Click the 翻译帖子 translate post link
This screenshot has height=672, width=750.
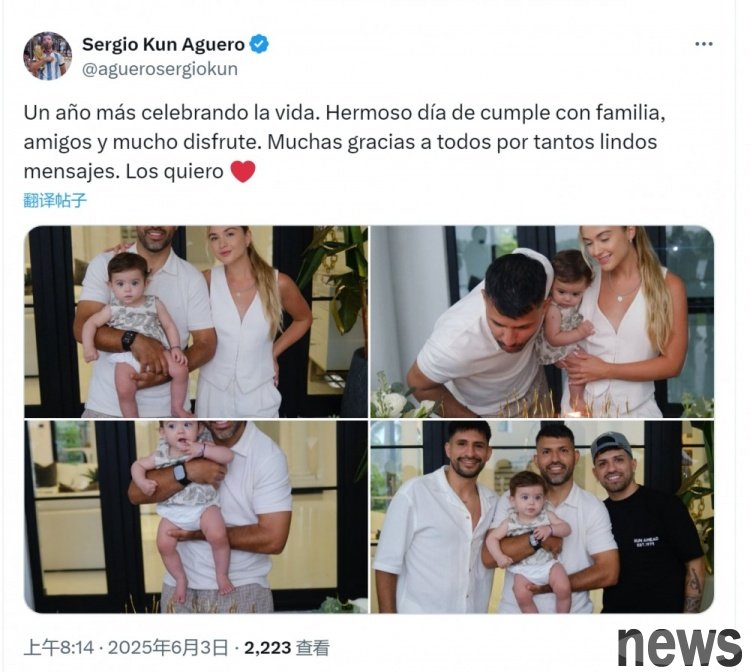55,200
